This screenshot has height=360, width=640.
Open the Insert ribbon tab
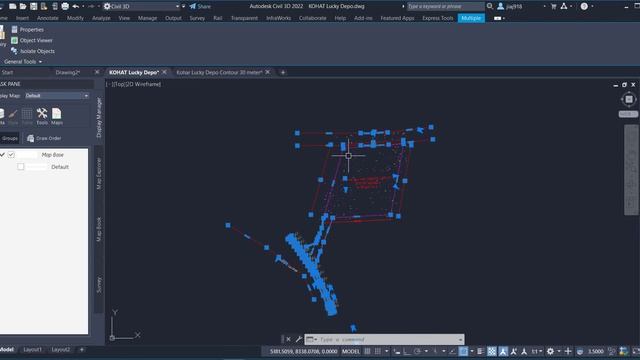tap(22, 18)
